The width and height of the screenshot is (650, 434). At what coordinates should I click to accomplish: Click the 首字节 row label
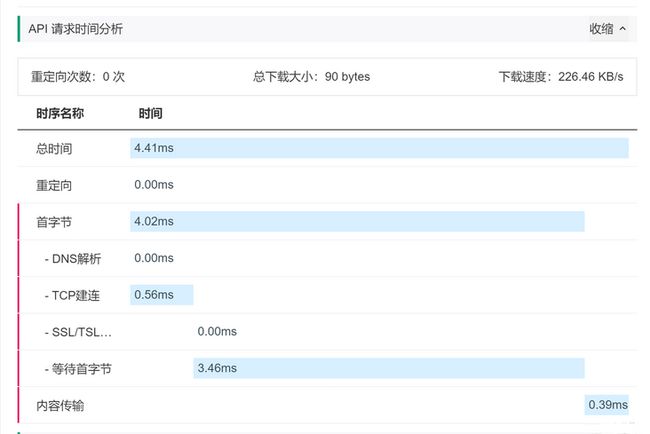pyautogui.click(x=54, y=222)
